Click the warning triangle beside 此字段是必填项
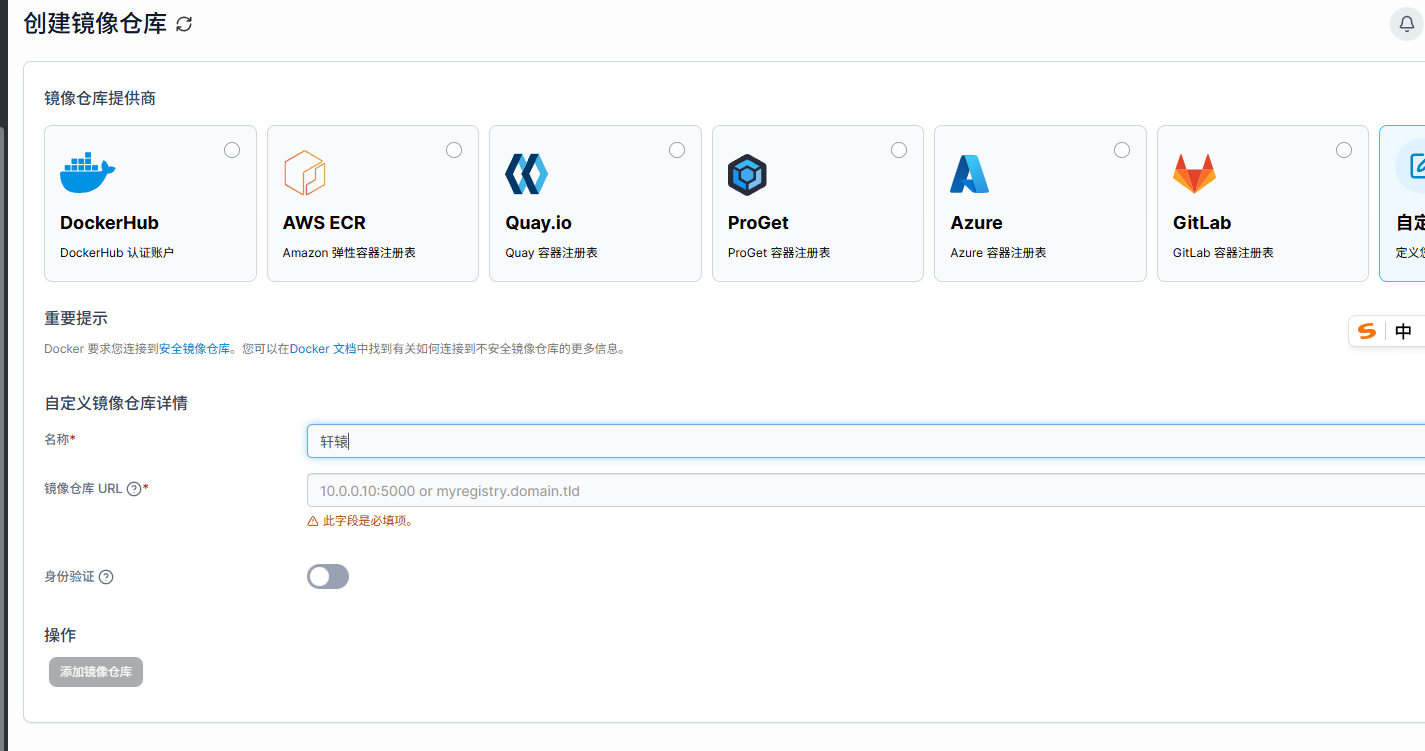 point(313,521)
